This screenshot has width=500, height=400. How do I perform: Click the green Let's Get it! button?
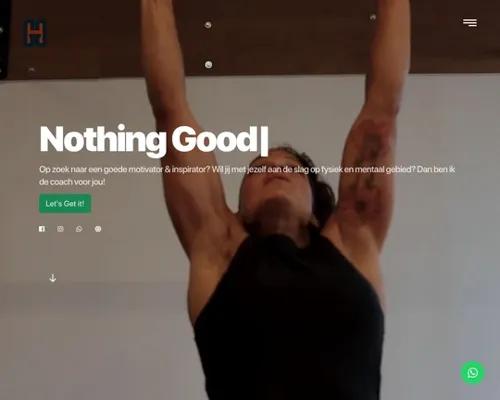click(65, 203)
